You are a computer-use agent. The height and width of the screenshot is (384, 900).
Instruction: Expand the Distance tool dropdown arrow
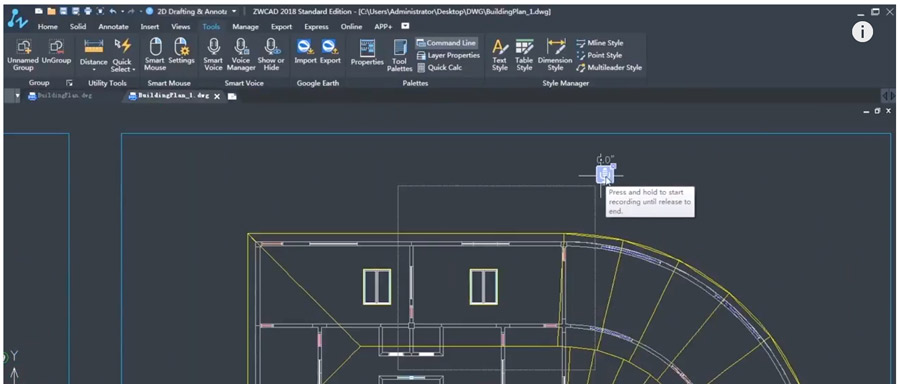tap(94, 70)
